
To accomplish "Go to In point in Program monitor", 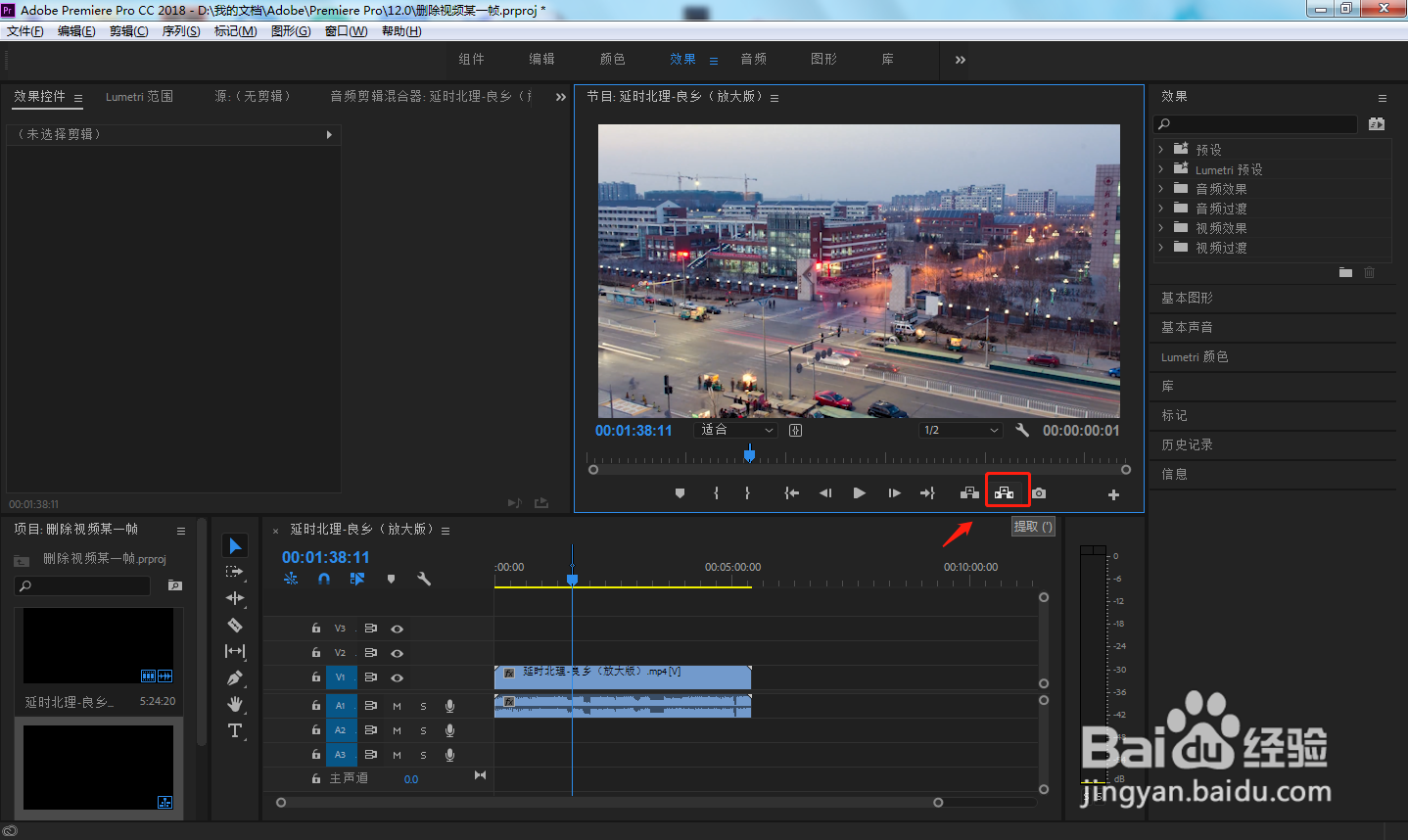I will point(791,493).
